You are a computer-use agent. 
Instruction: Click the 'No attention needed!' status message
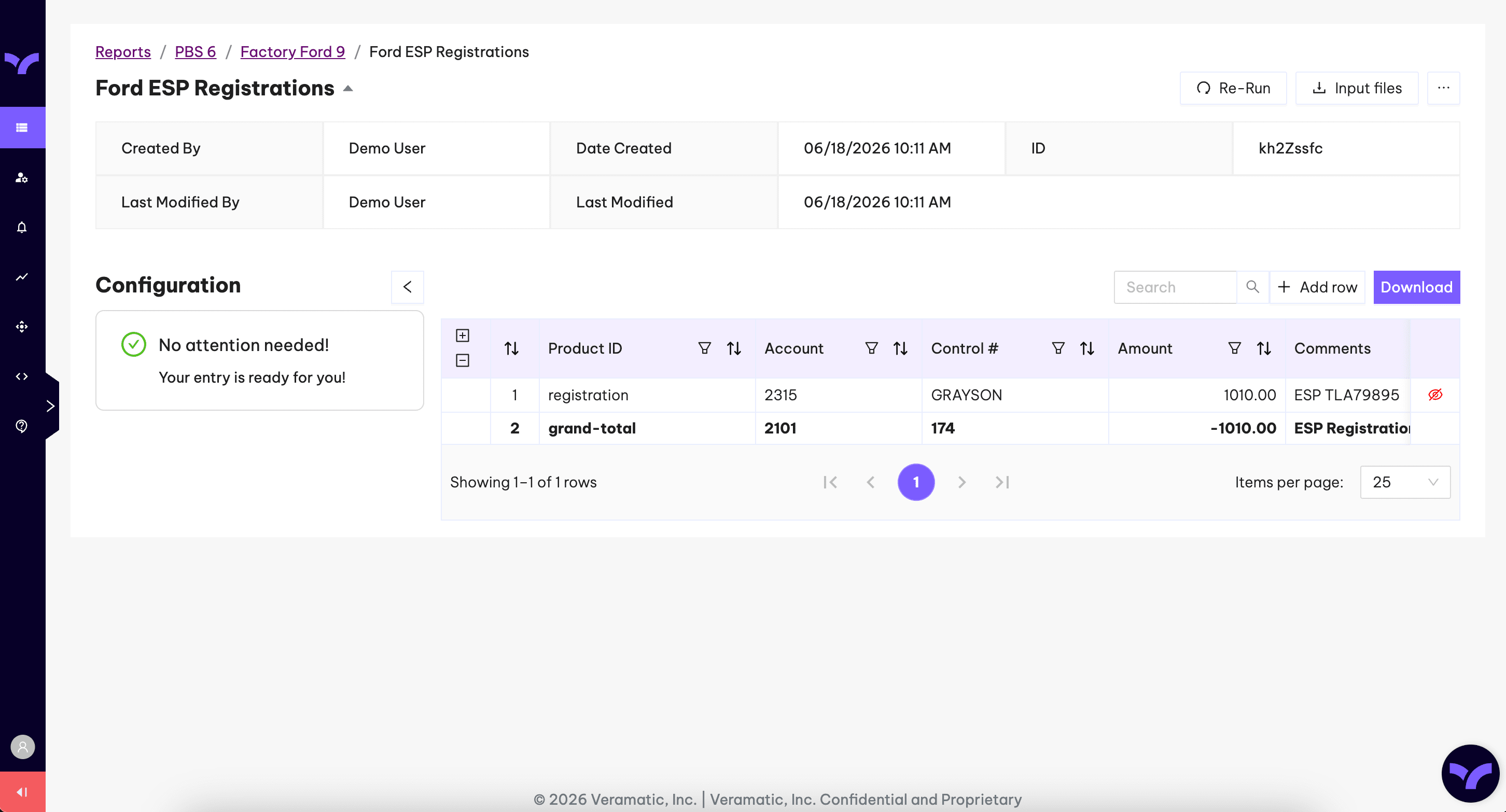click(x=244, y=345)
